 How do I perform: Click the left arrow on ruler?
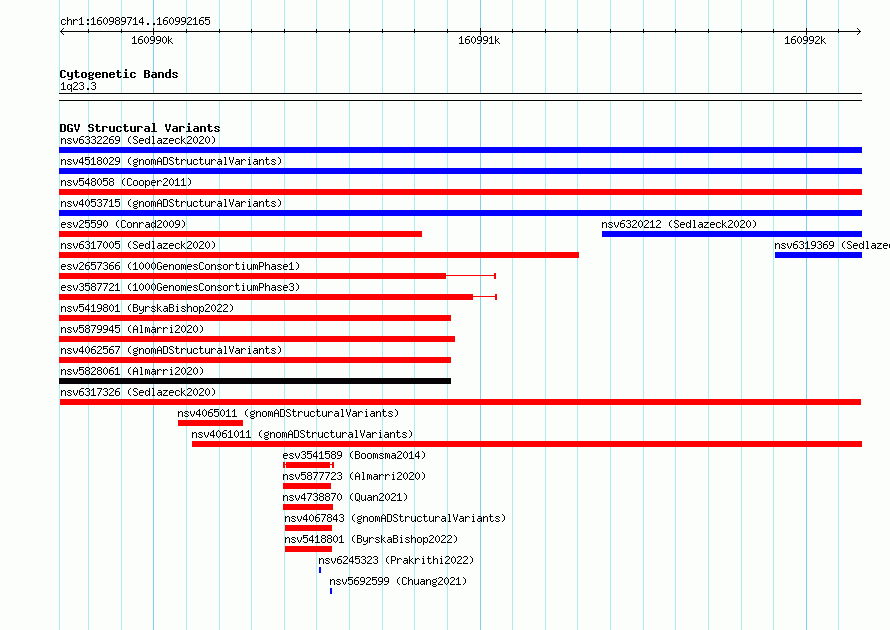pos(62,31)
